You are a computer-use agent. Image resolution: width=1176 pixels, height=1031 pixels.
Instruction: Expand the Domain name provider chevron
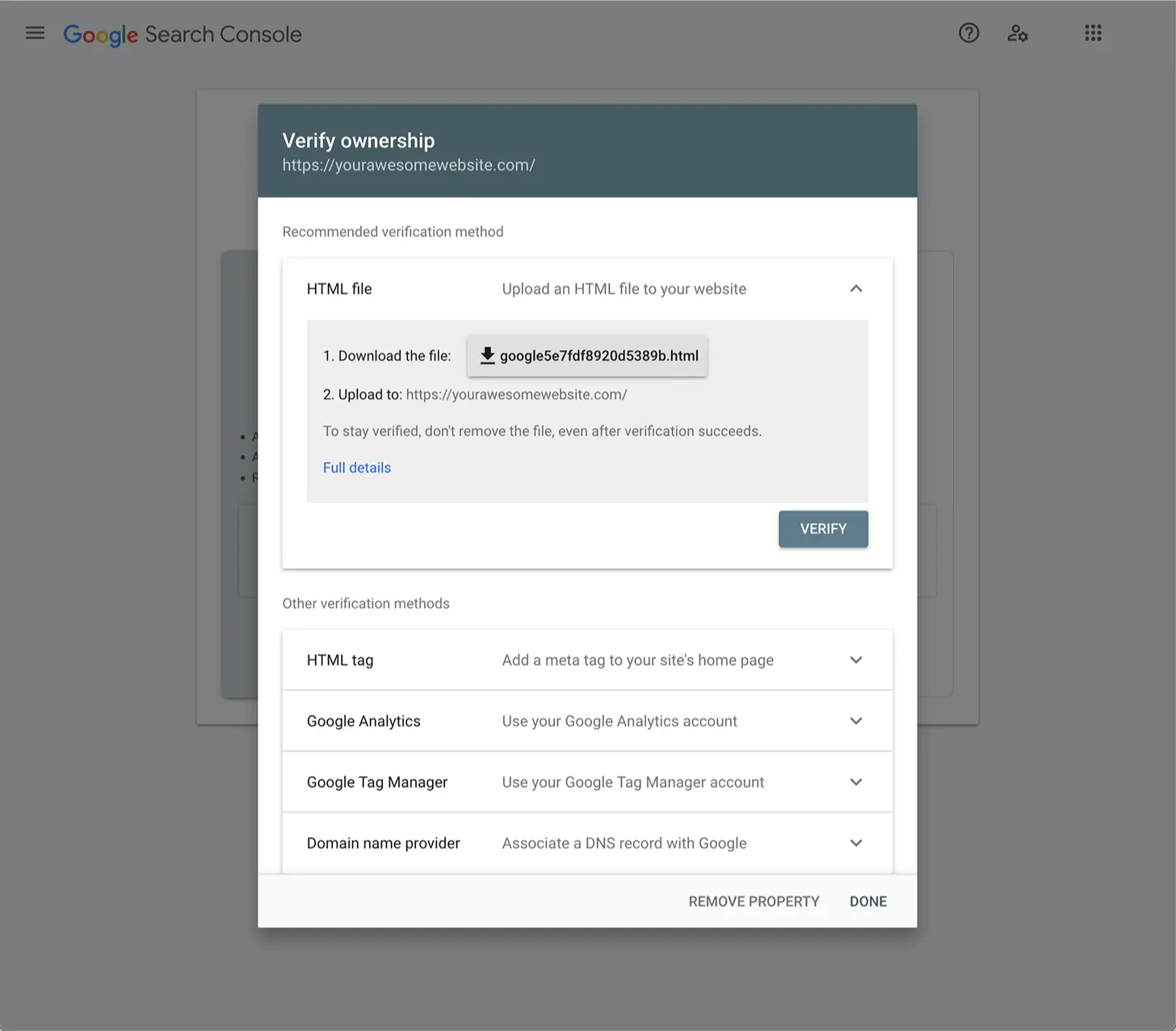855,843
